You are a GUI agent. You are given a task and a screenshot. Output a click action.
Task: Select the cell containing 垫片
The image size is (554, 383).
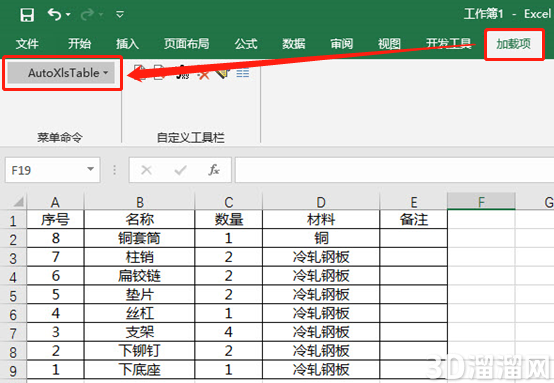pos(140,294)
